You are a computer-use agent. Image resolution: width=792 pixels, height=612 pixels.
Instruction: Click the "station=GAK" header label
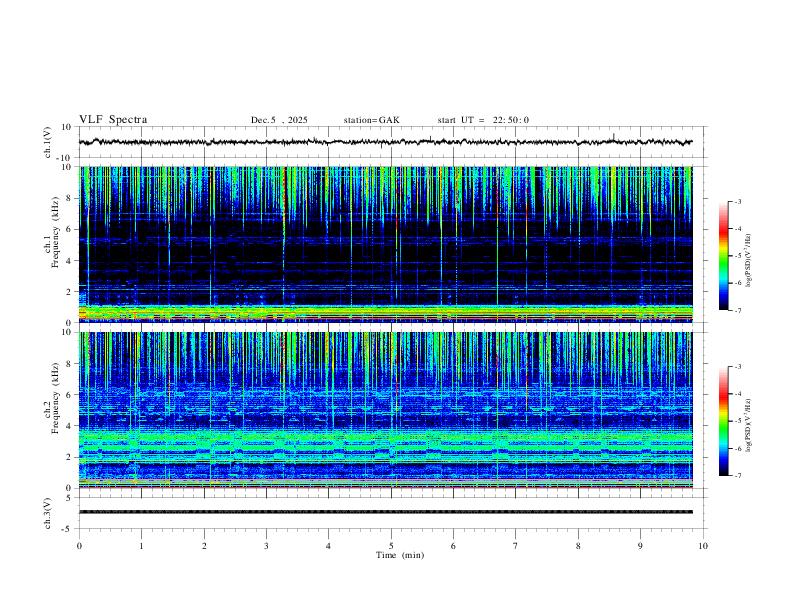pos(371,120)
